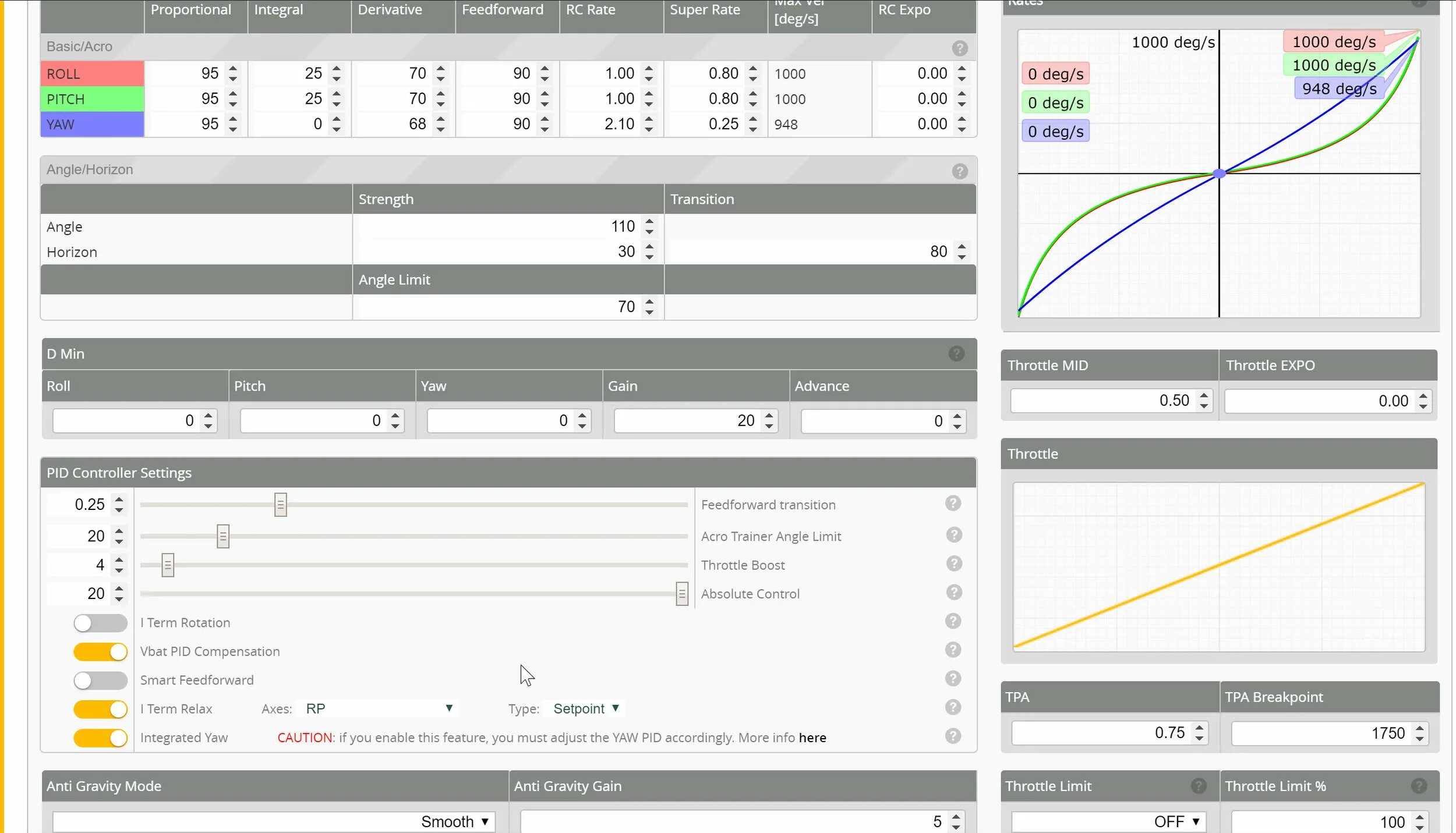Screen dimensions: 1456x833
Task: Click help icon next to Throttle Boost
Action: [x=953, y=563]
